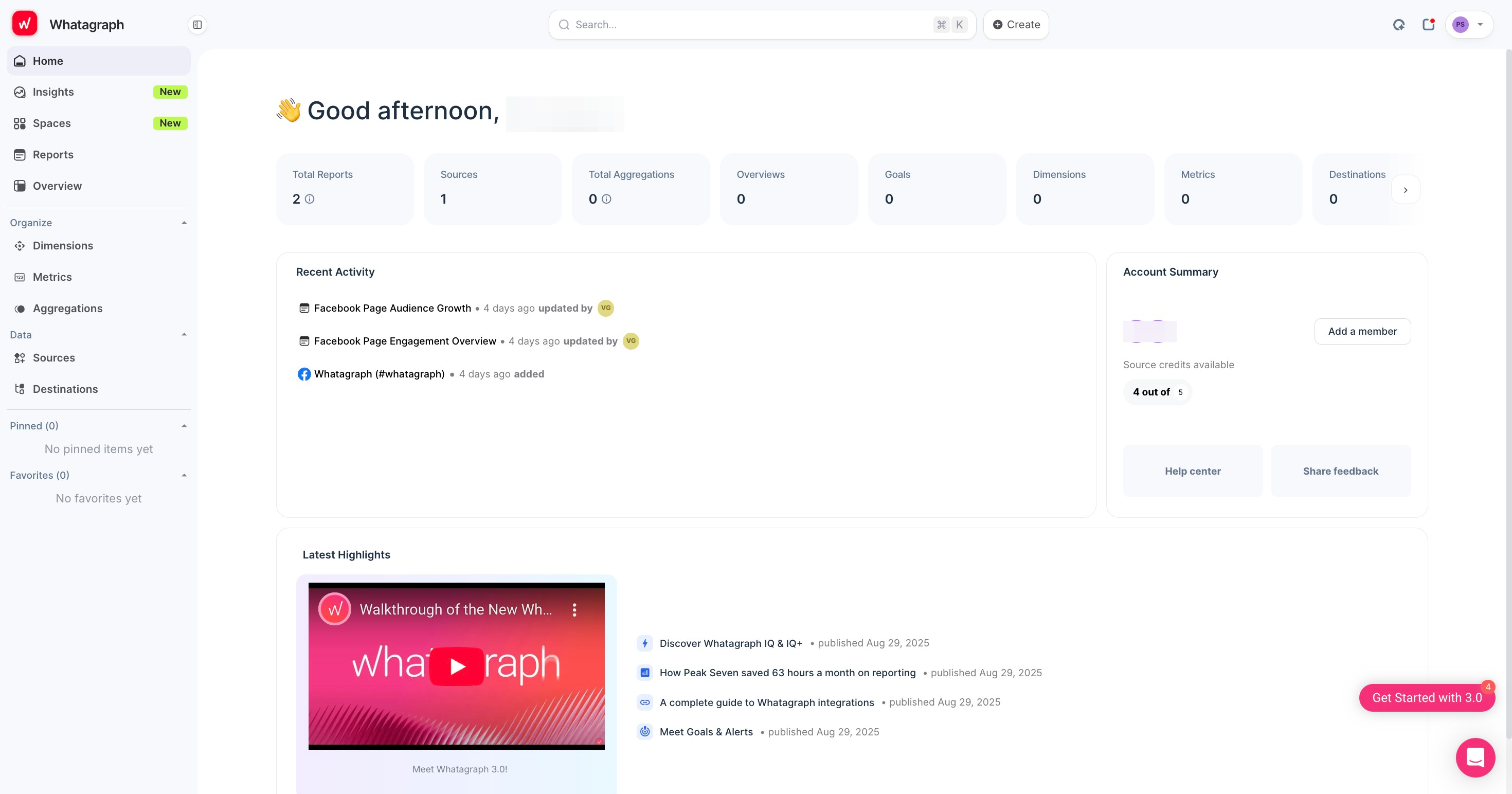
Task: Click the Create button
Action: tap(1016, 25)
